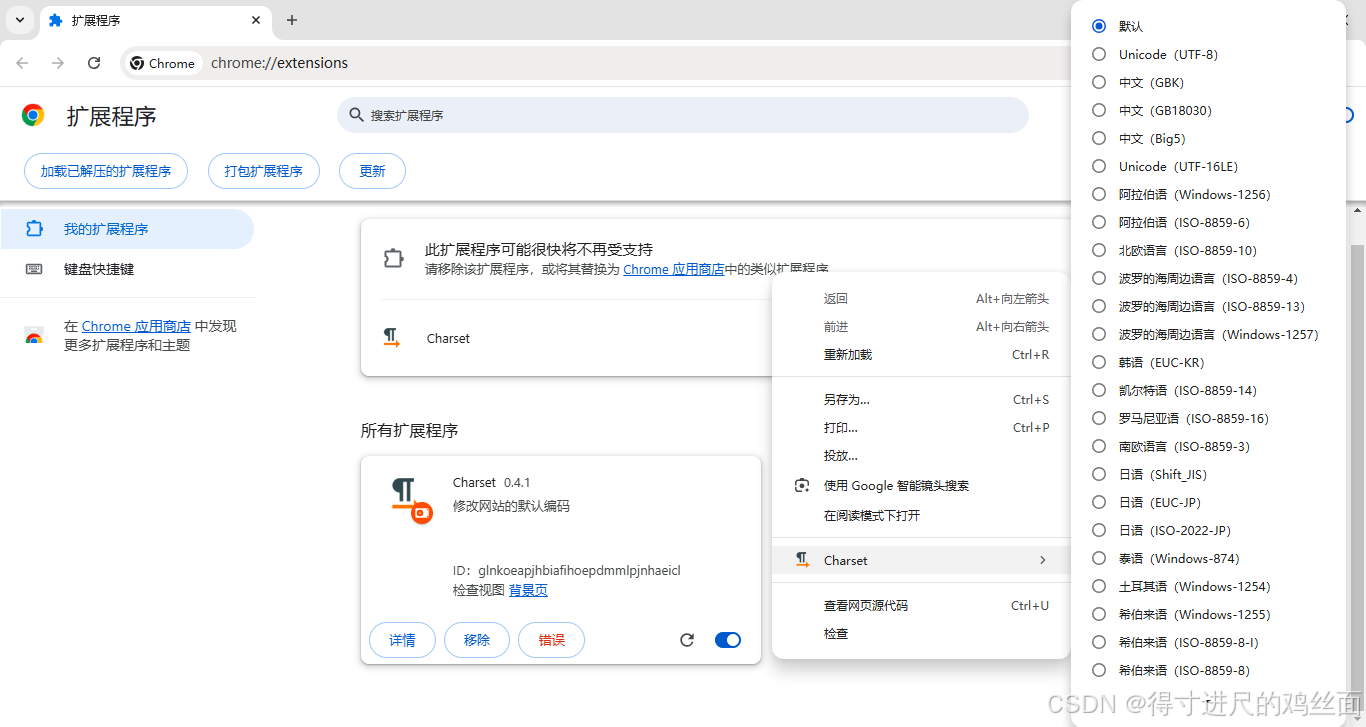
Task: Select 中文 (GBK) radio
Action: coord(1099,82)
